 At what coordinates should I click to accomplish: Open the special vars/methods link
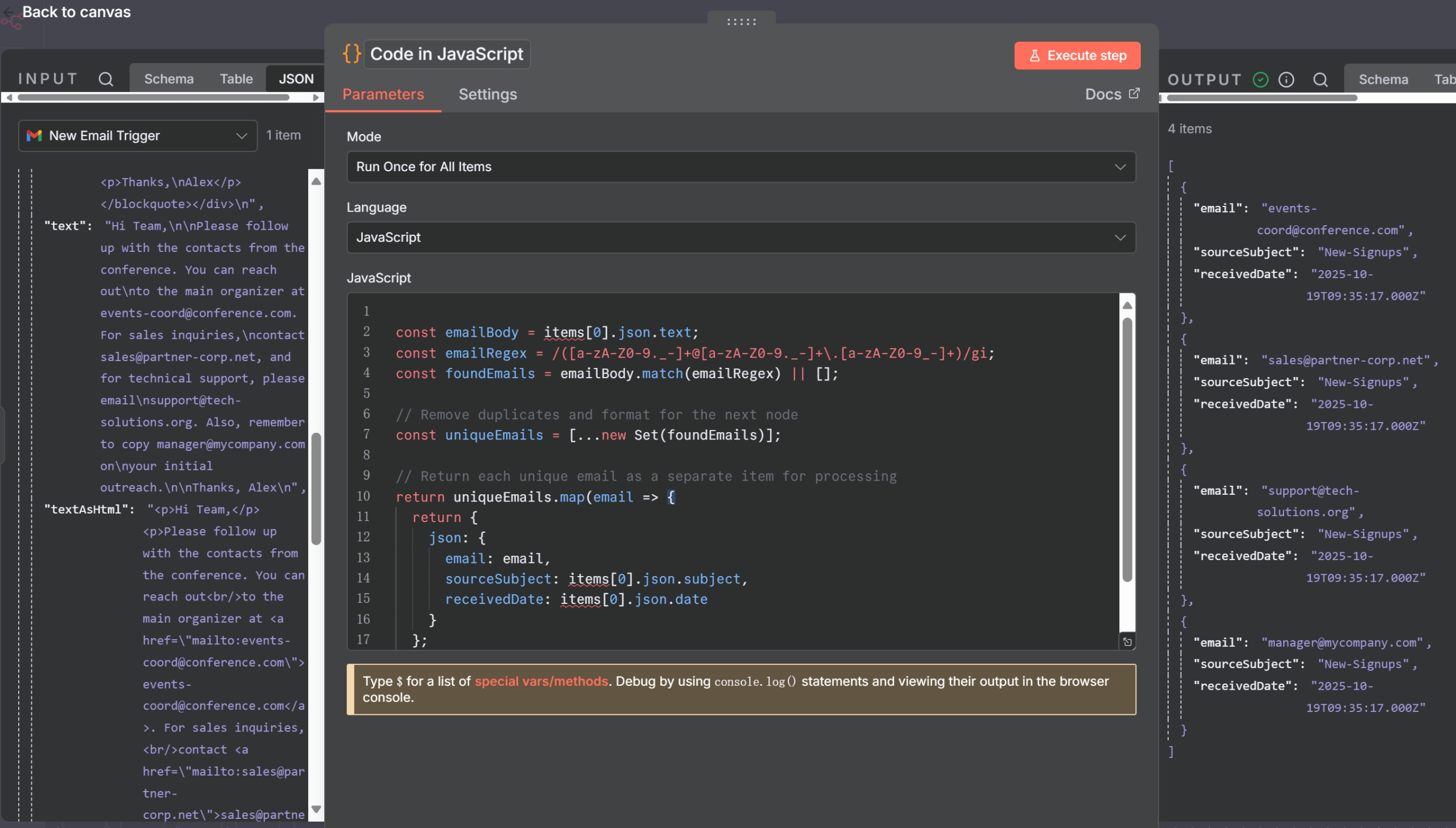point(541,681)
